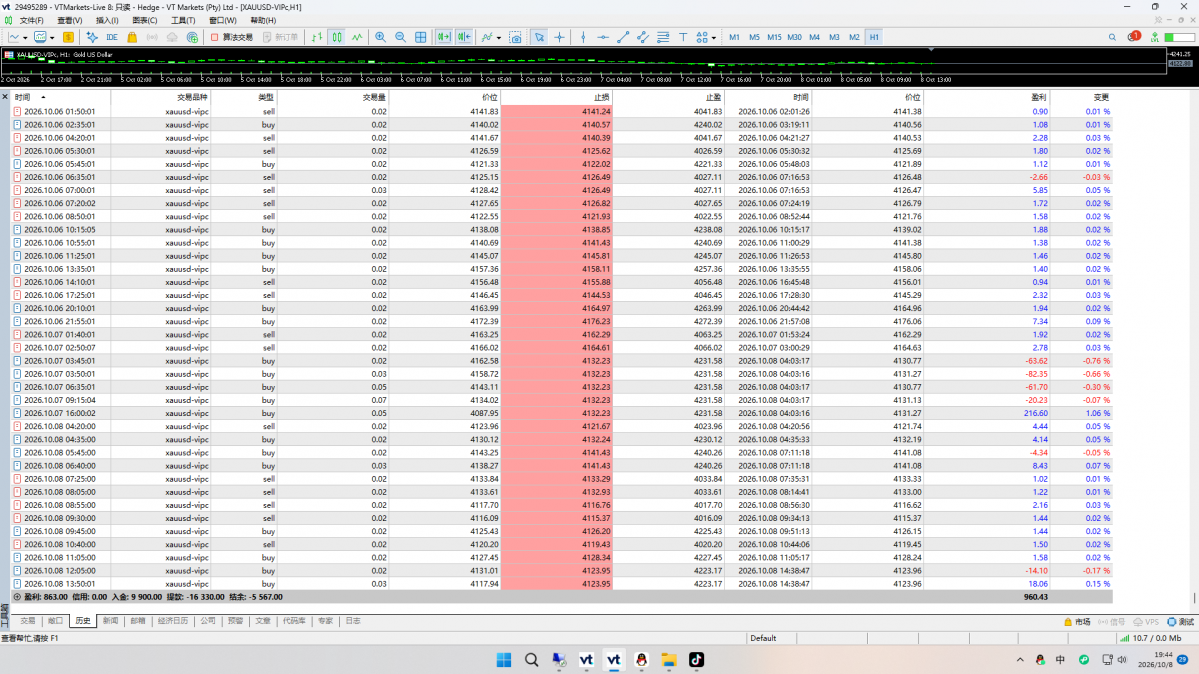Open the 图表(C) menu
1199x674 pixels.
(145, 21)
